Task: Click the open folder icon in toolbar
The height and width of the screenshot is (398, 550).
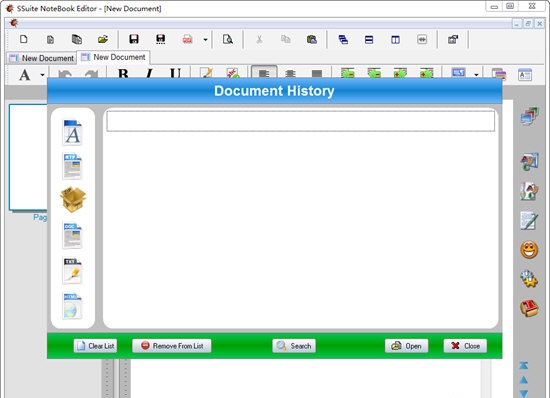Action: (103, 39)
